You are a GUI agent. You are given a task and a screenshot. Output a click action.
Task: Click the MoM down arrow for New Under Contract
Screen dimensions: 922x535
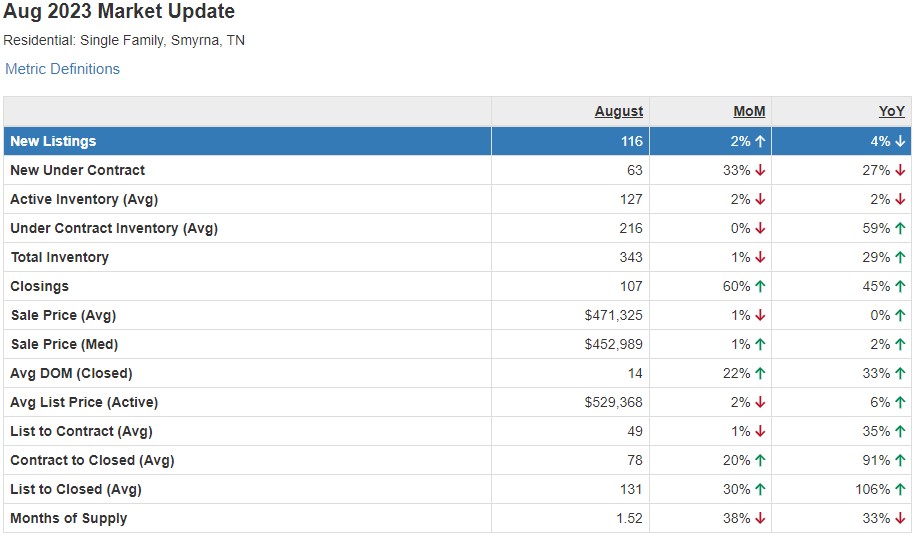(760, 170)
